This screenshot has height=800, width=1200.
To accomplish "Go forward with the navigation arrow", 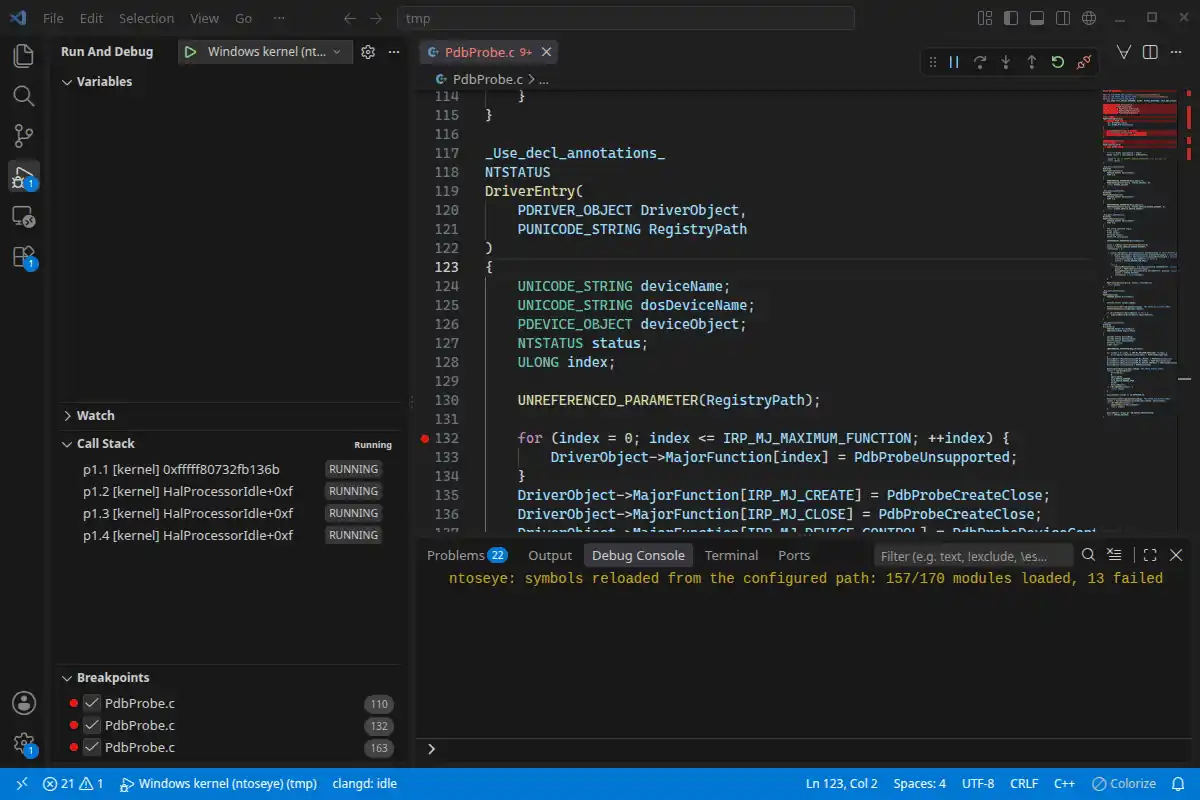I will coord(375,18).
